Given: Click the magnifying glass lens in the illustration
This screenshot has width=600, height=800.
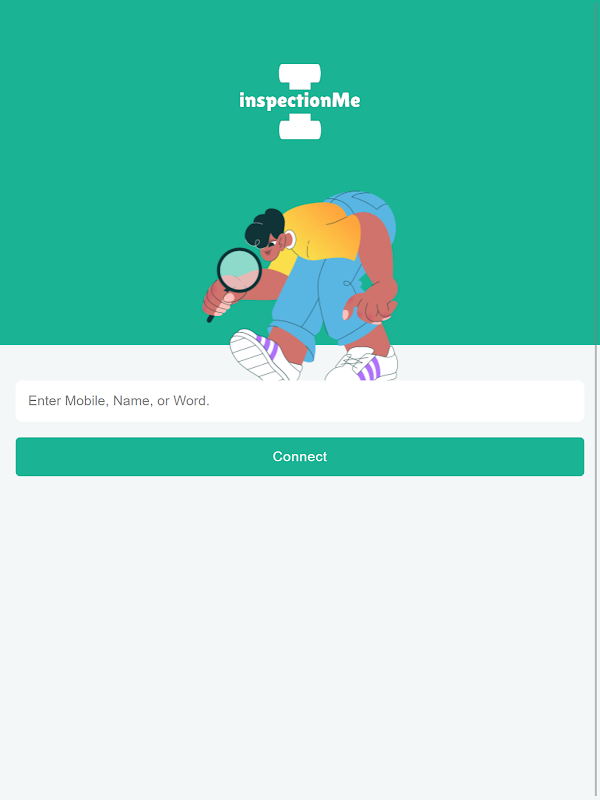Looking at the screenshot, I should pos(239,270).
